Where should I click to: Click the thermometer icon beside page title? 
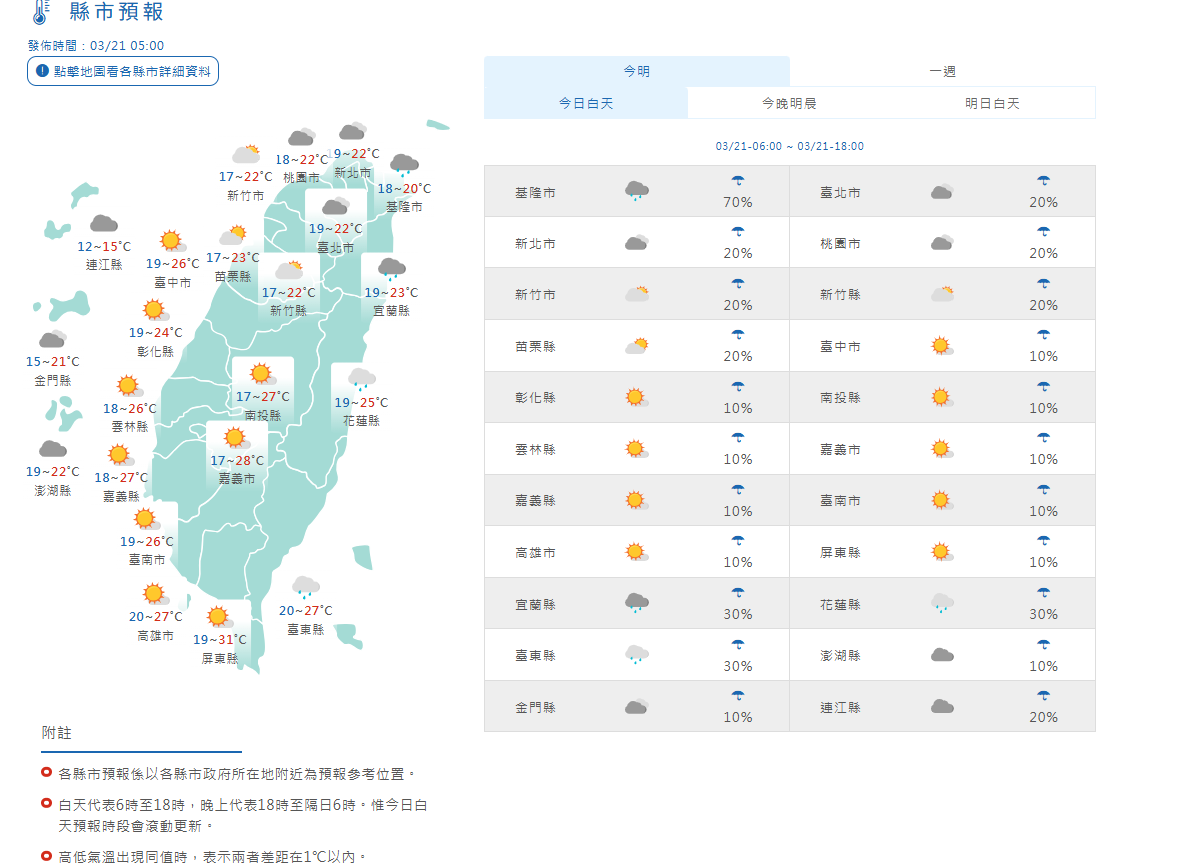point(40,12)
